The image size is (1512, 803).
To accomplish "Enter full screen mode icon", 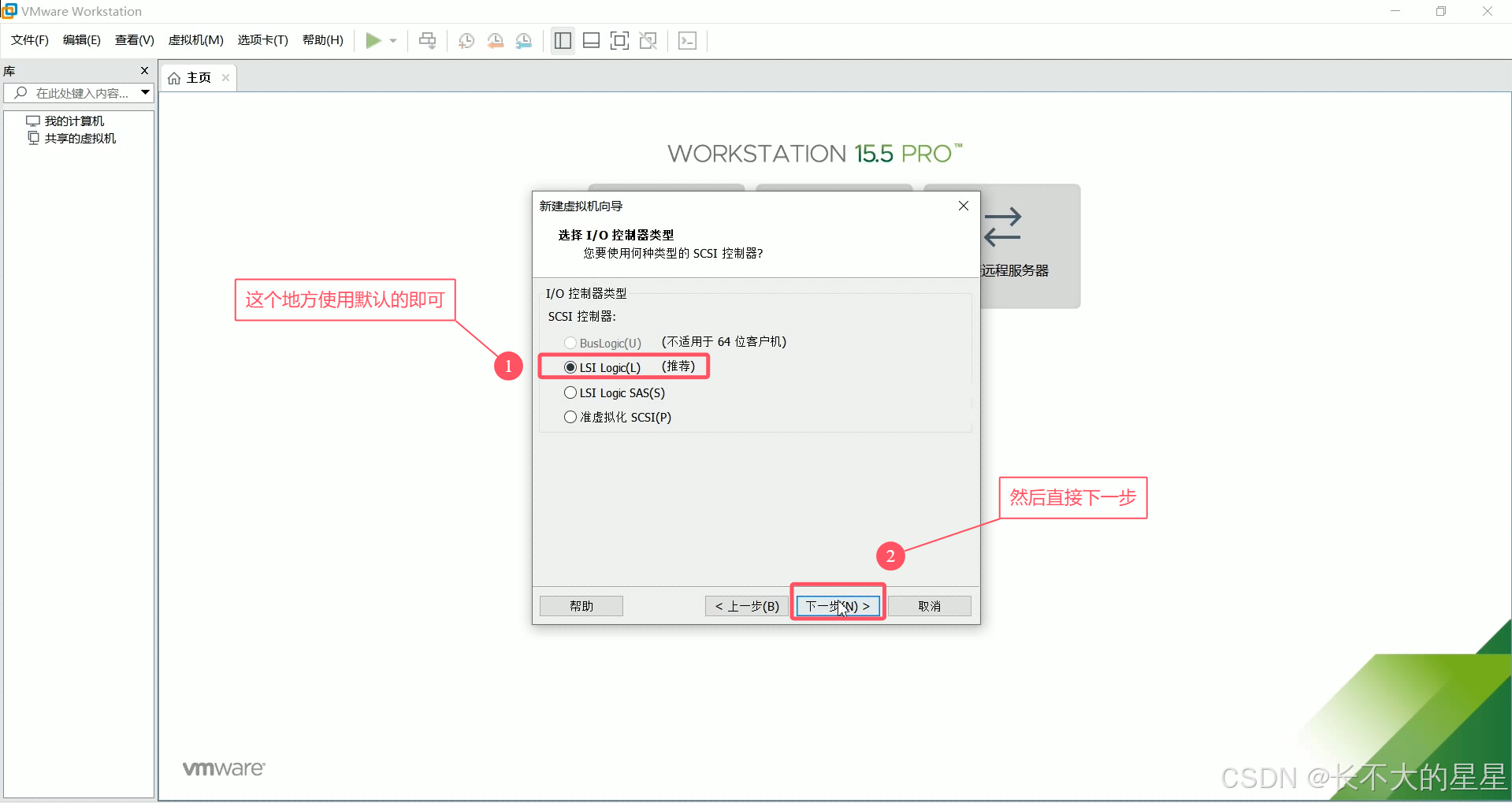I will click(620, 41).
